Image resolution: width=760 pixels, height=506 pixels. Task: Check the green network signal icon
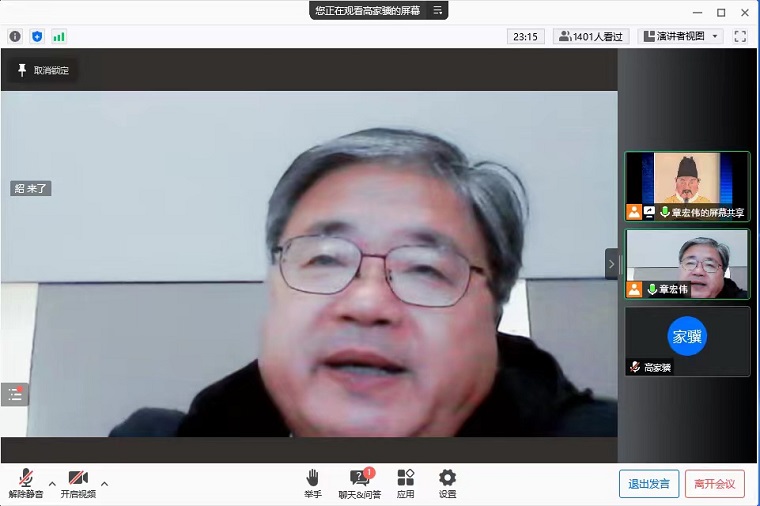pos(59,36)
